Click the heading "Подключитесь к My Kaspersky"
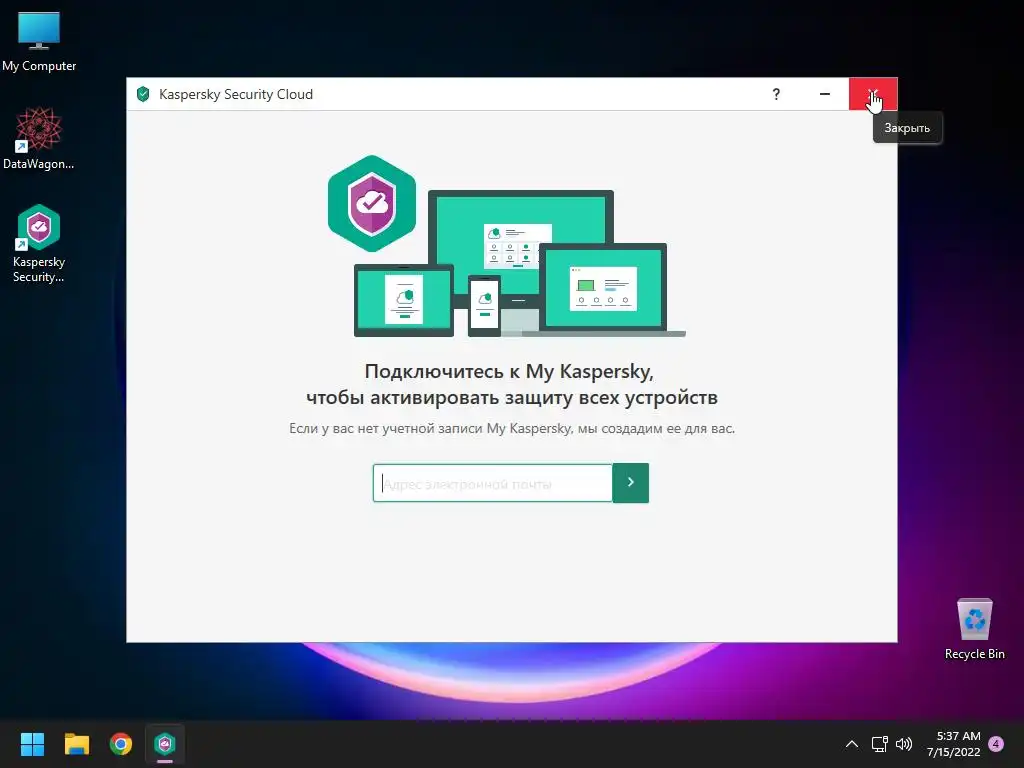This screenshot has height=768, width=1024. (x=509, y=371)
